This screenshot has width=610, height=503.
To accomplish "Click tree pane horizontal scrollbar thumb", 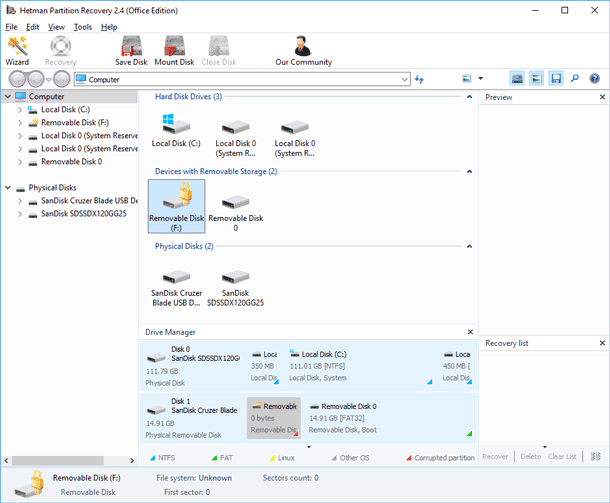I will [x=58, y=461].
